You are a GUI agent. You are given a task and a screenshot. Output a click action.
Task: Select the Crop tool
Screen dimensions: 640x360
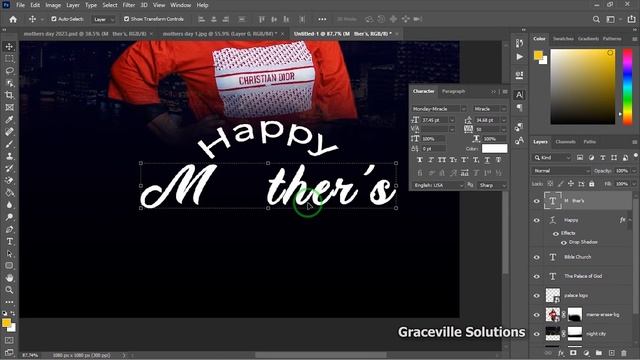click(9, 95)
